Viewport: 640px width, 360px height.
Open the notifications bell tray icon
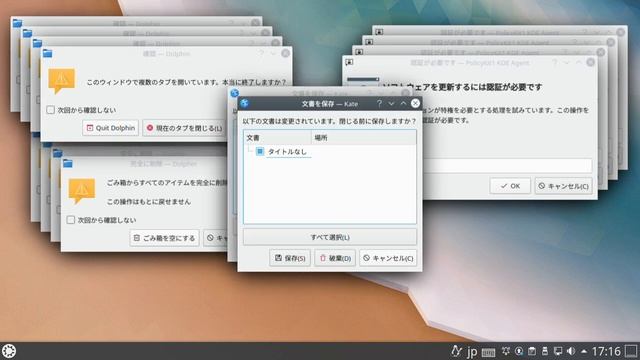(506, 351)
